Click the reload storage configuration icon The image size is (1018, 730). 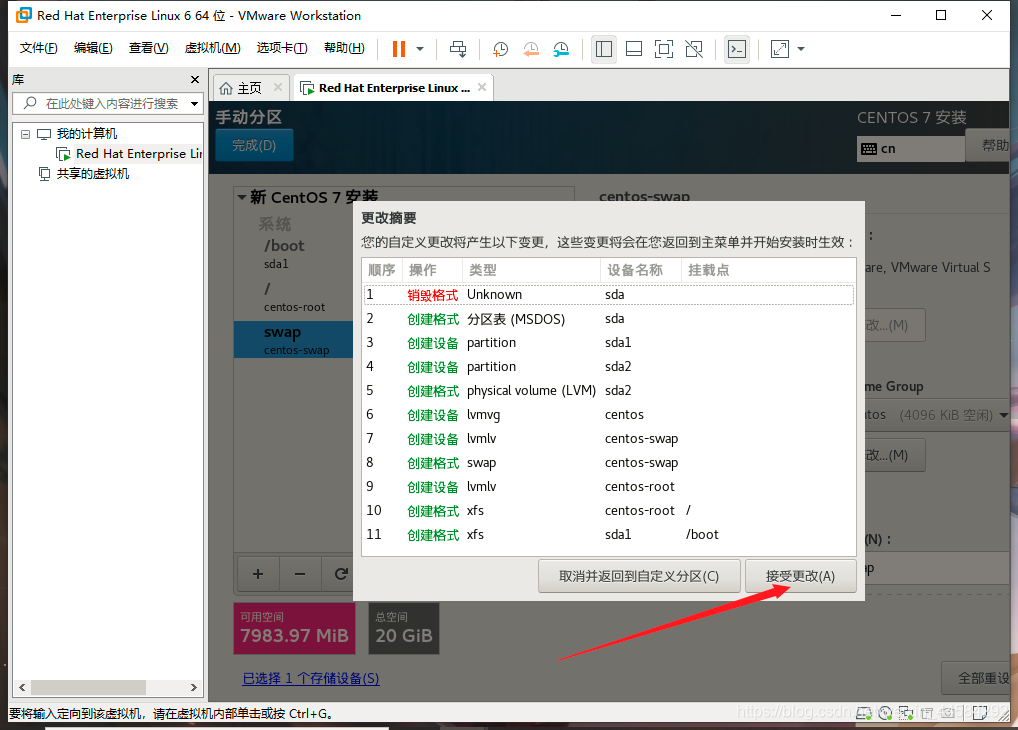click(340, 573)
